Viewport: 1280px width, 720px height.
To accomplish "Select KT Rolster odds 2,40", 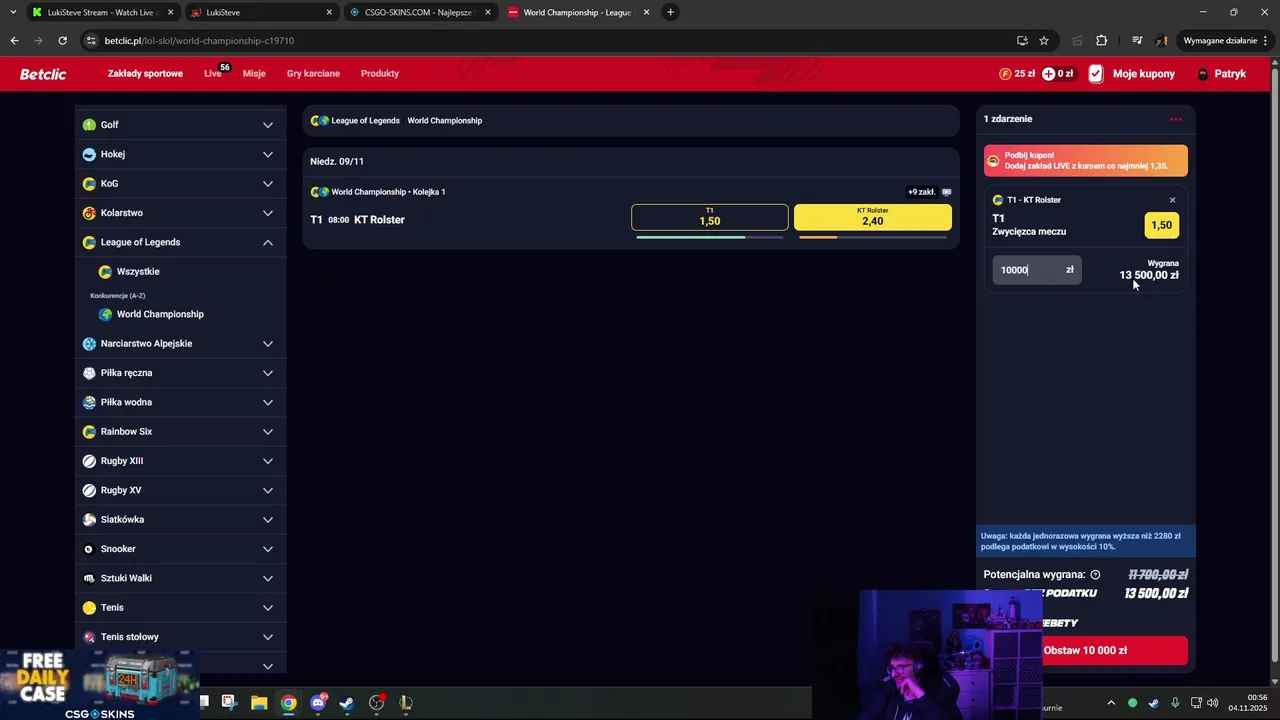I will coord(873,217).
